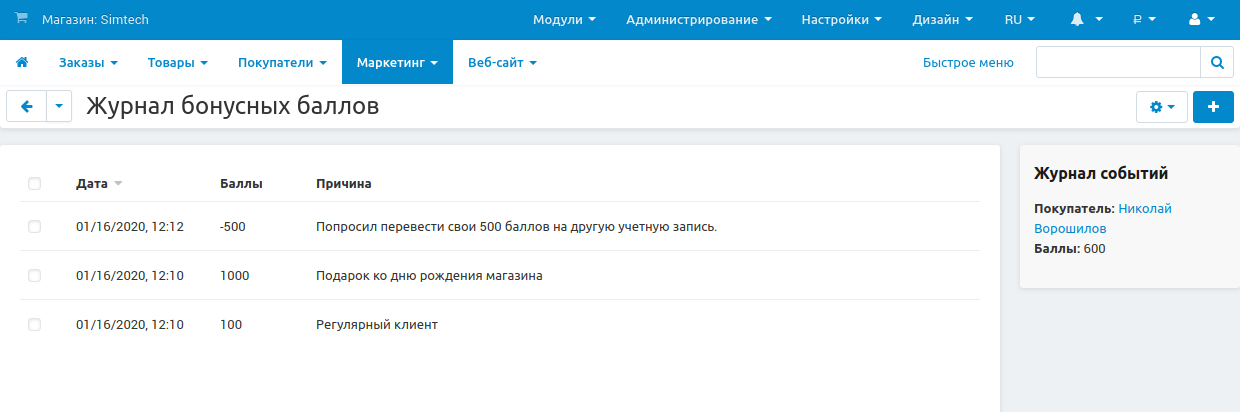Image resolution: width=1240 pixels, height=412 pixels.
Task: Select the checkbox for 'Регулярный клиент' row
Action: [35, 325]
